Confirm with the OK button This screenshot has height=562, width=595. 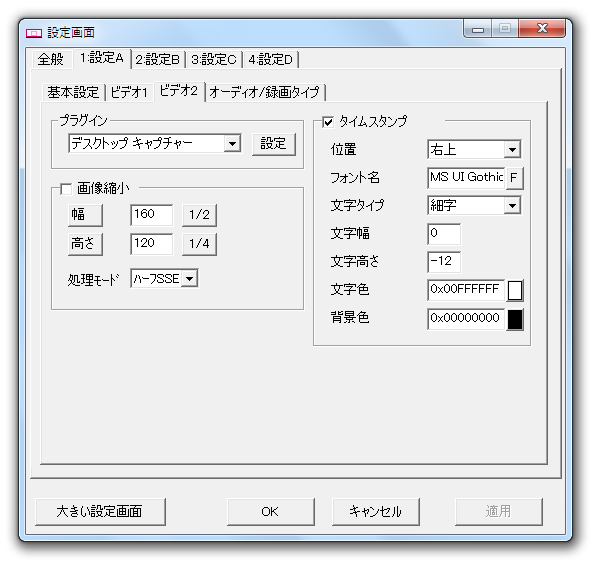click(271, 512)
